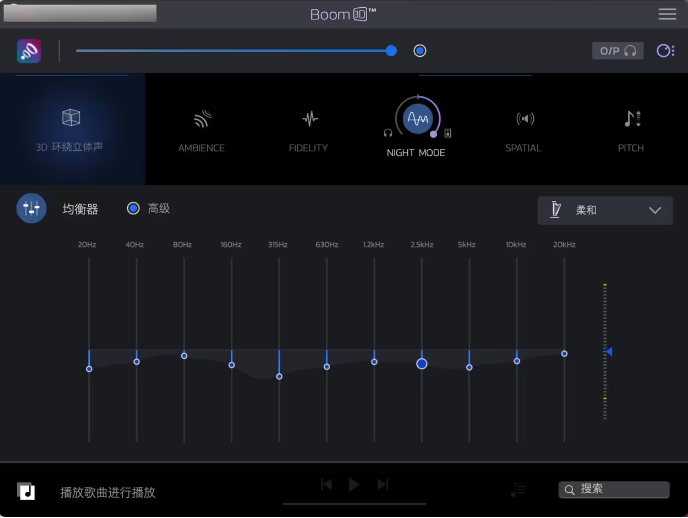
Task: Enable 3D surround sound (3D 环绕立体声)
Action: [x=71, y=118]
